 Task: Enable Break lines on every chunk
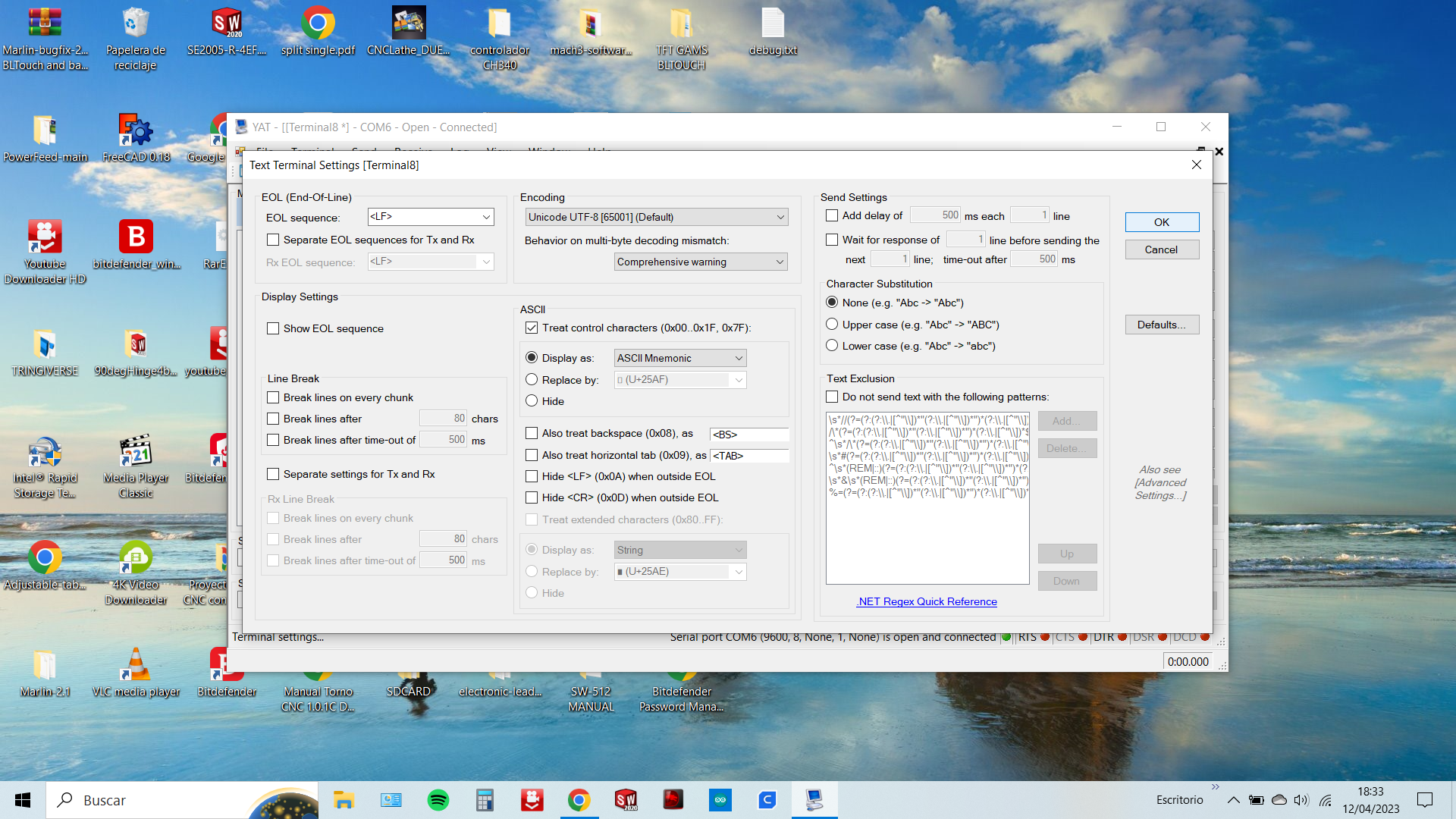click(272, 397)
